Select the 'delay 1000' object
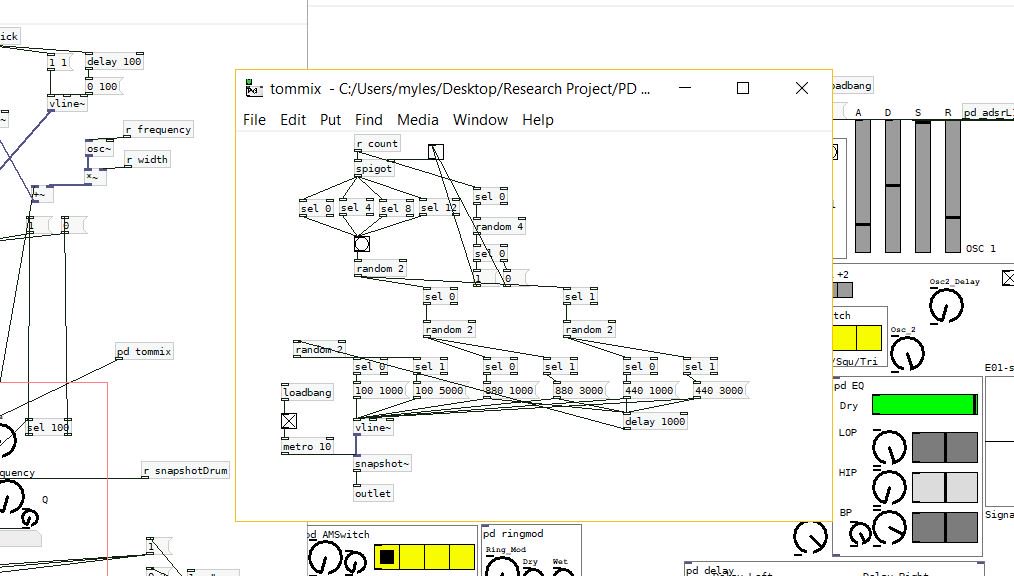This screenshot has height=576, width=1014. click(655, 421)
